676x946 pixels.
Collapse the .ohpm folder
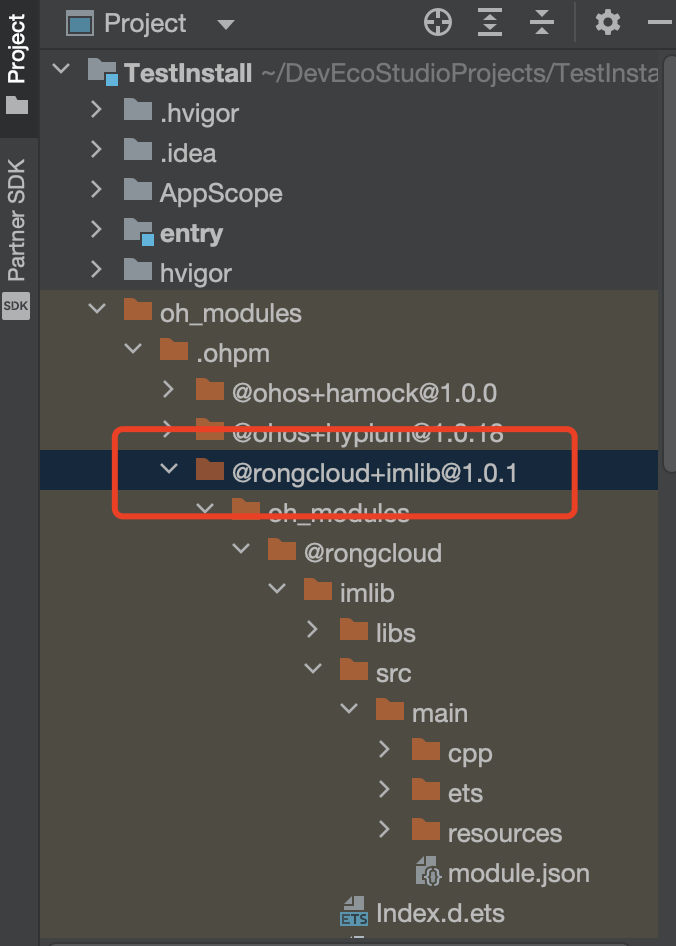(133, 349)
